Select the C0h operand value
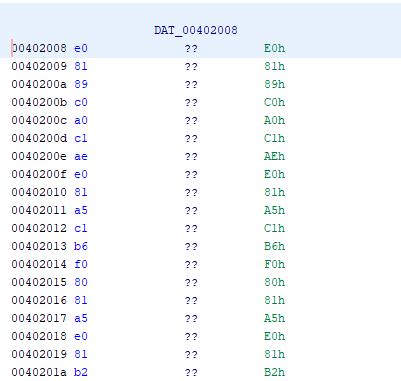The width and height of the screenshot is (401, 381). click(274, 102)
